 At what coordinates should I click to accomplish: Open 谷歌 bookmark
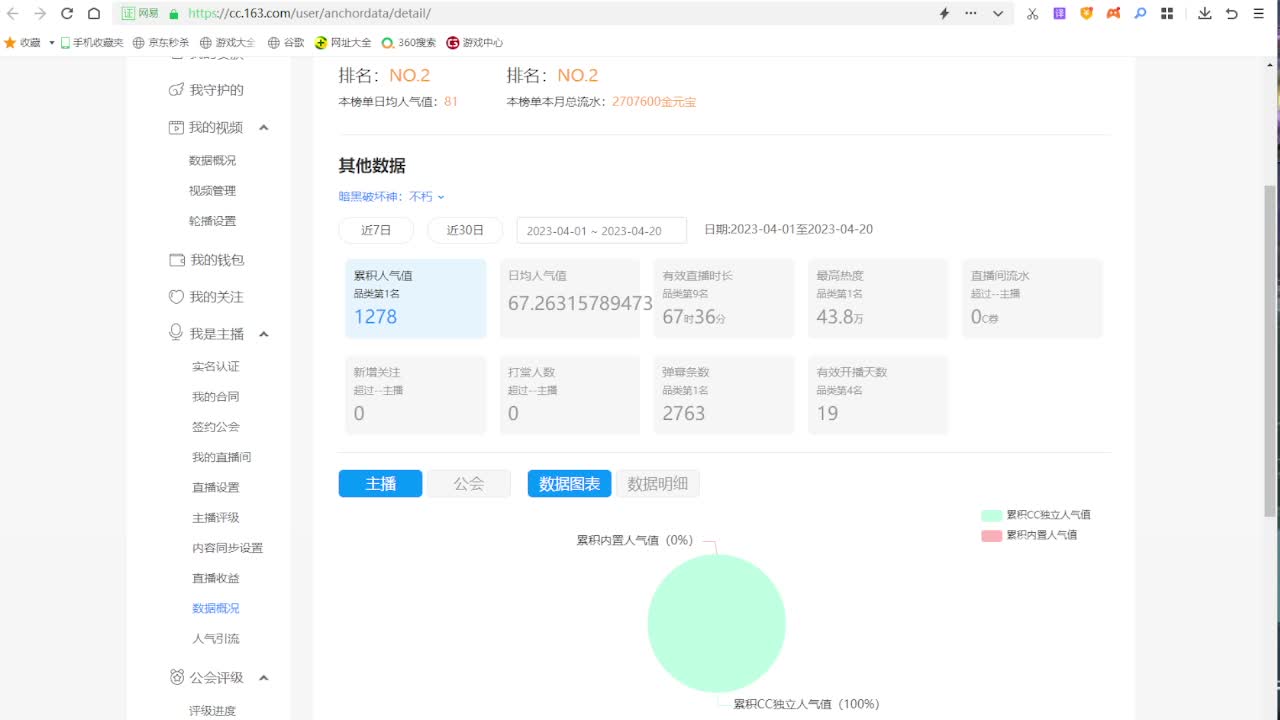286,43
